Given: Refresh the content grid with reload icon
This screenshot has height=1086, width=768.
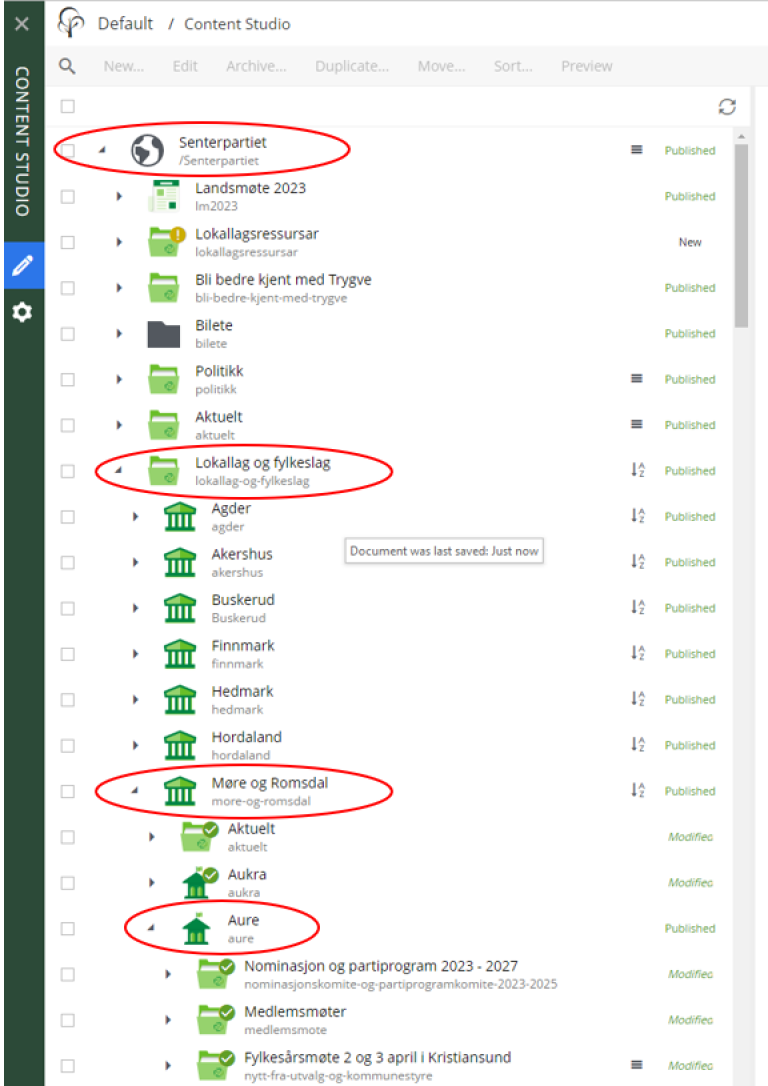Looking at the screenshot, I should [x=727, y=107].
